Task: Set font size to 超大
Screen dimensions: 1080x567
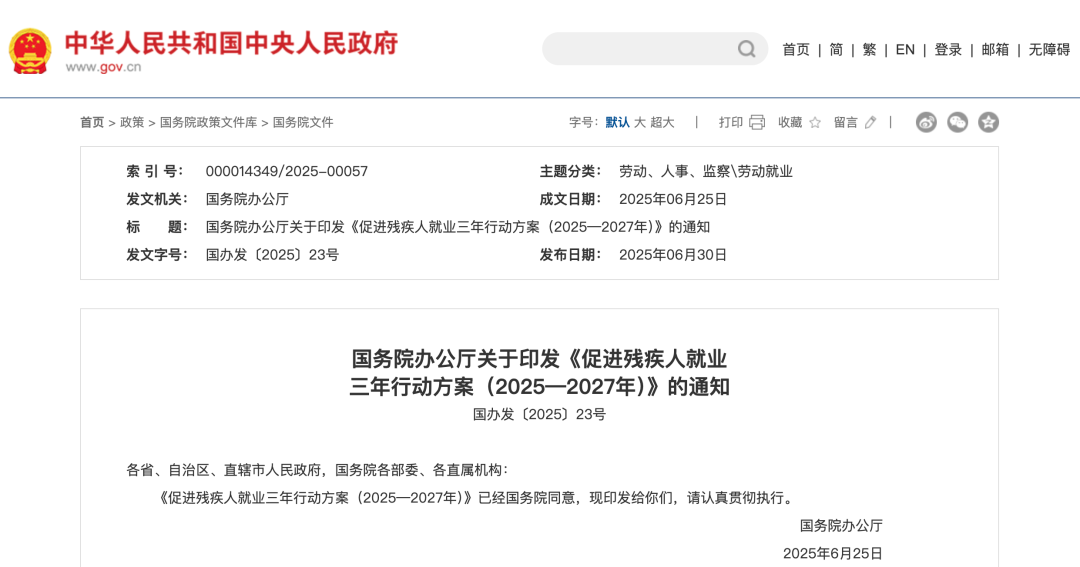Action: click(662, 122)
